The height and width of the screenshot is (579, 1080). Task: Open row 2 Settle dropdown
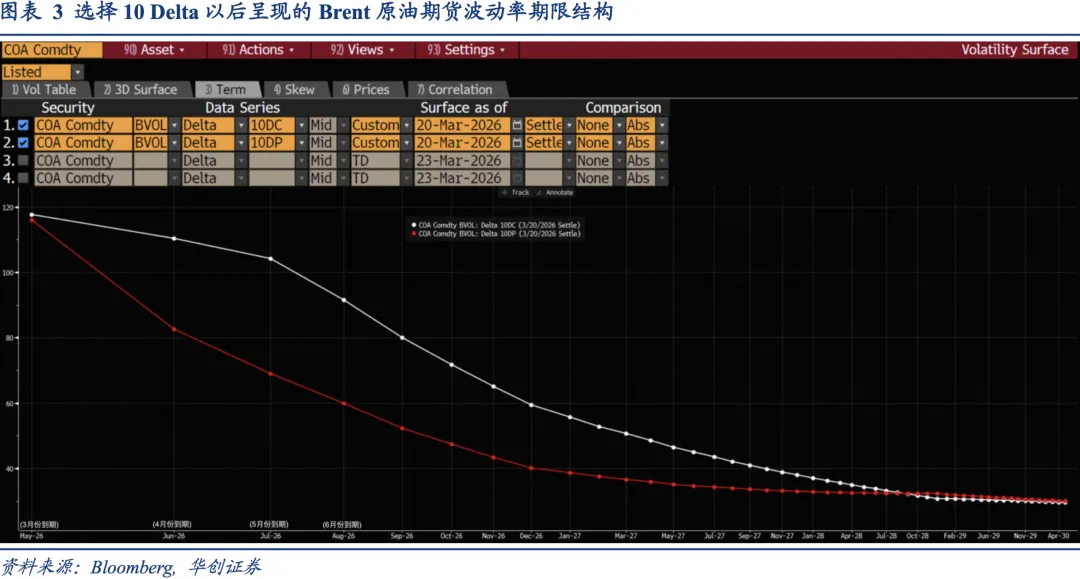point(569,143)
